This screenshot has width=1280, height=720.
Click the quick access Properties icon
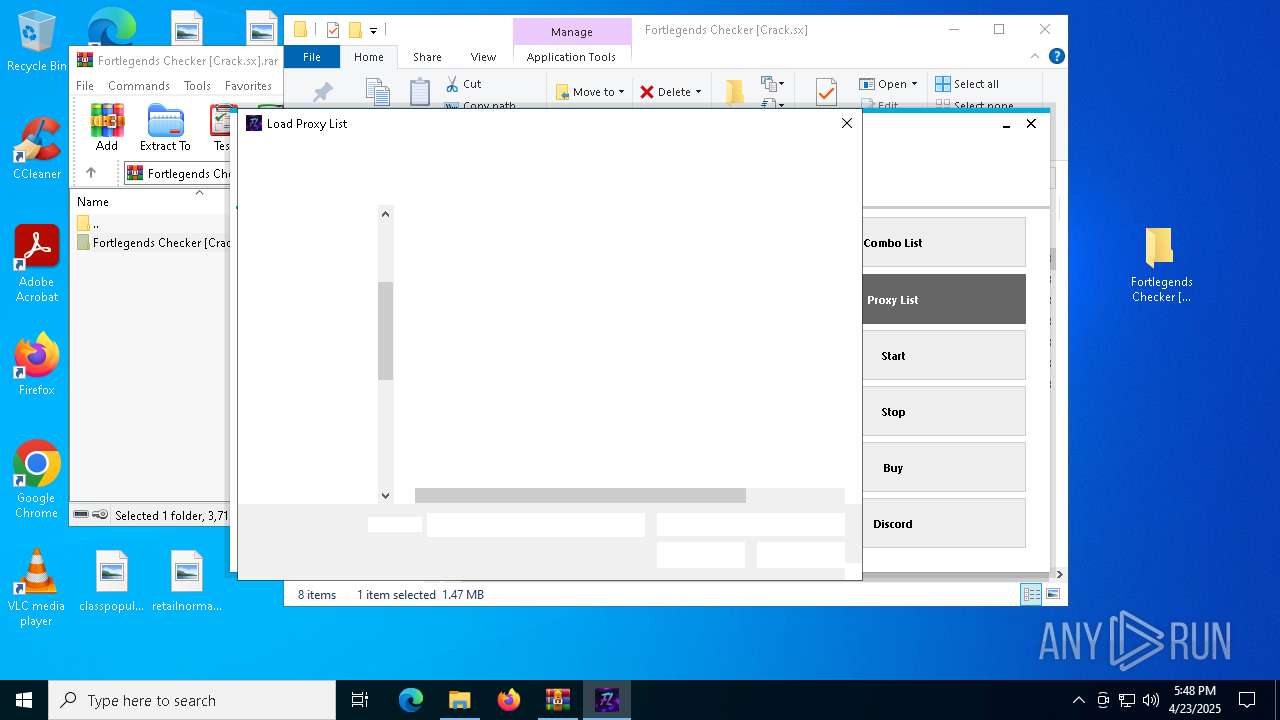(x=333, y=30)
